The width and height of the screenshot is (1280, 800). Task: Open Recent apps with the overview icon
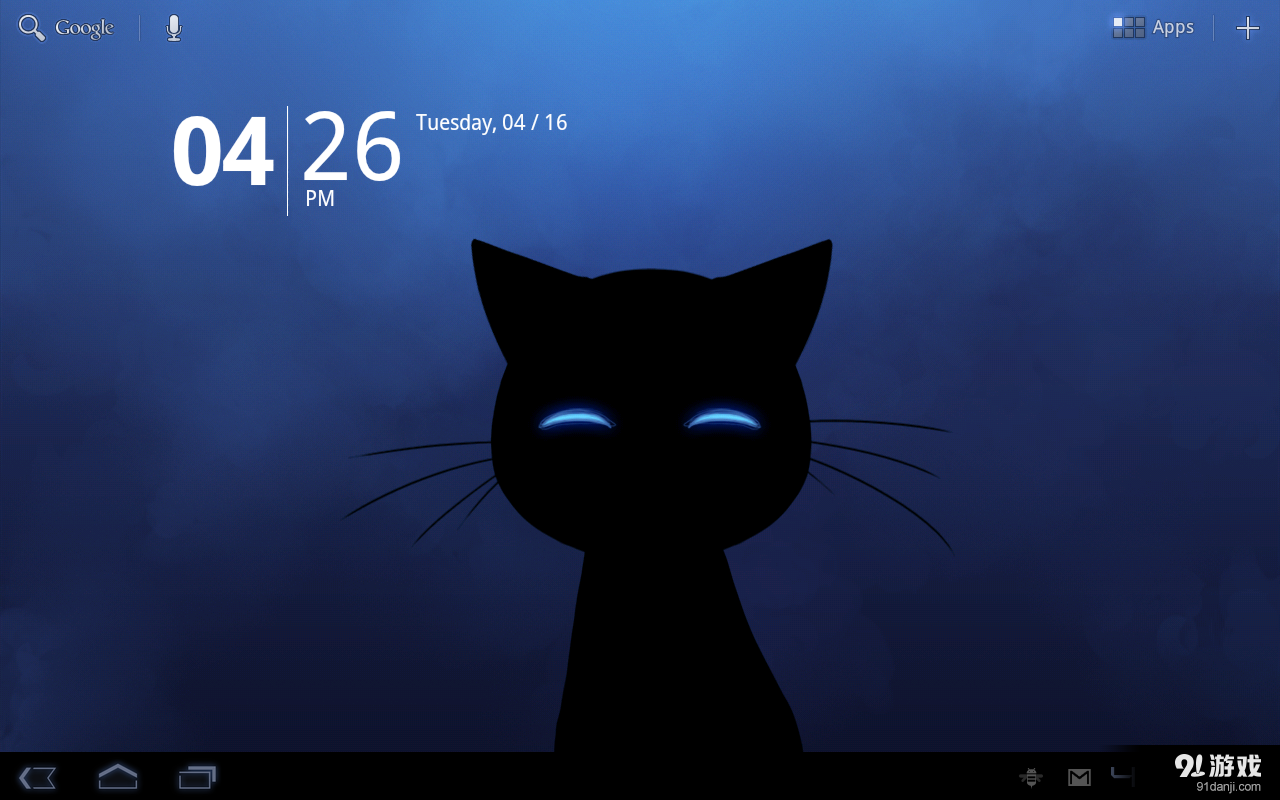(197, 777)
